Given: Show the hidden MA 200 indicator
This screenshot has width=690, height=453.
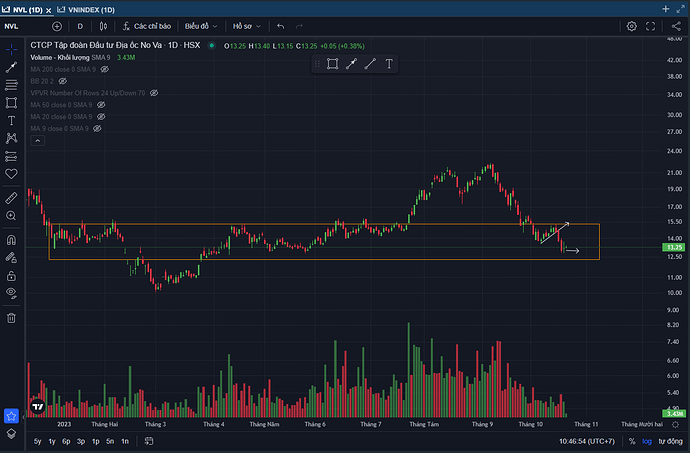Looking at the screenshot, I should tap(104, 69).
